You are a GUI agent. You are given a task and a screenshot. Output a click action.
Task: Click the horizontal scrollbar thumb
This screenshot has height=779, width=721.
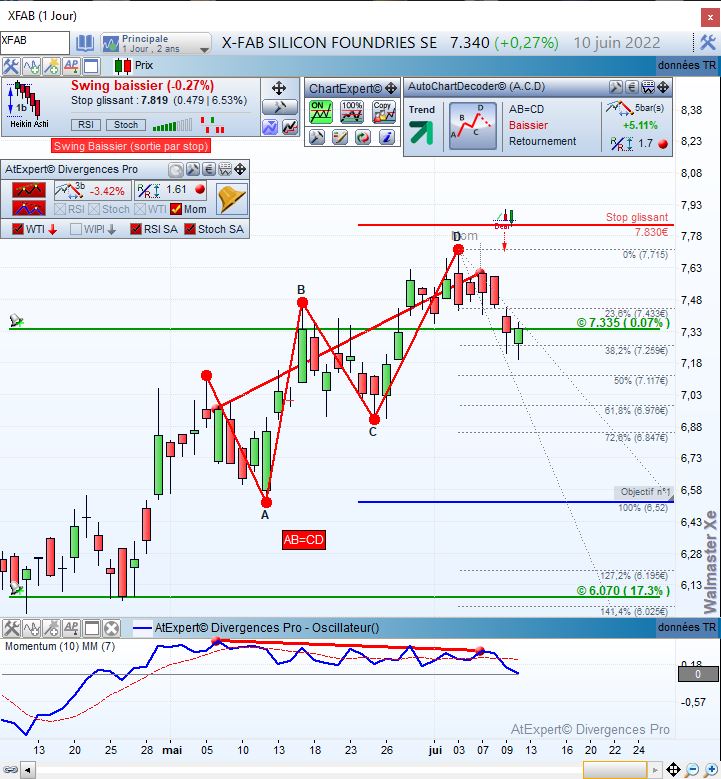615,770
